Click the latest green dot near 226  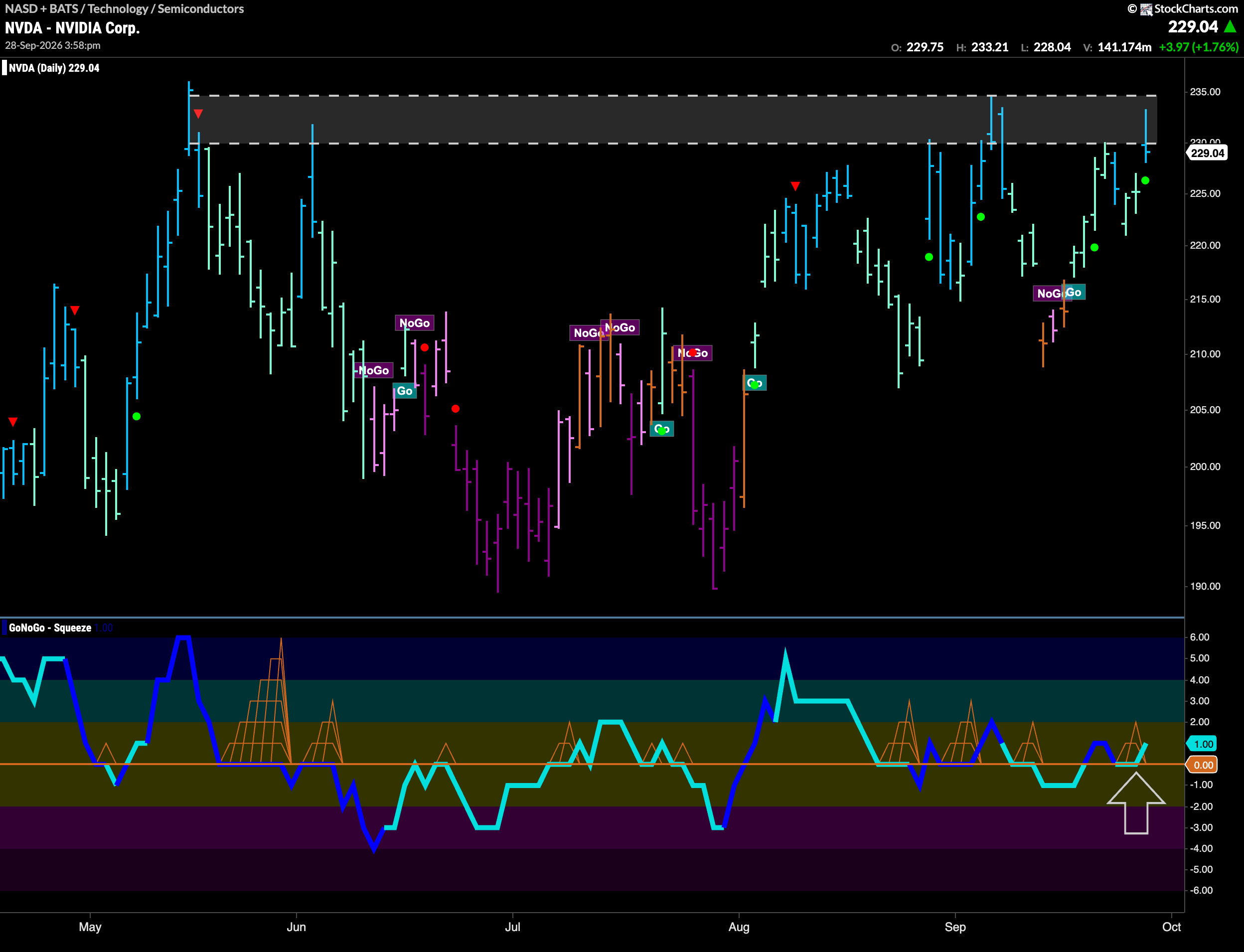coord(1145,181)
